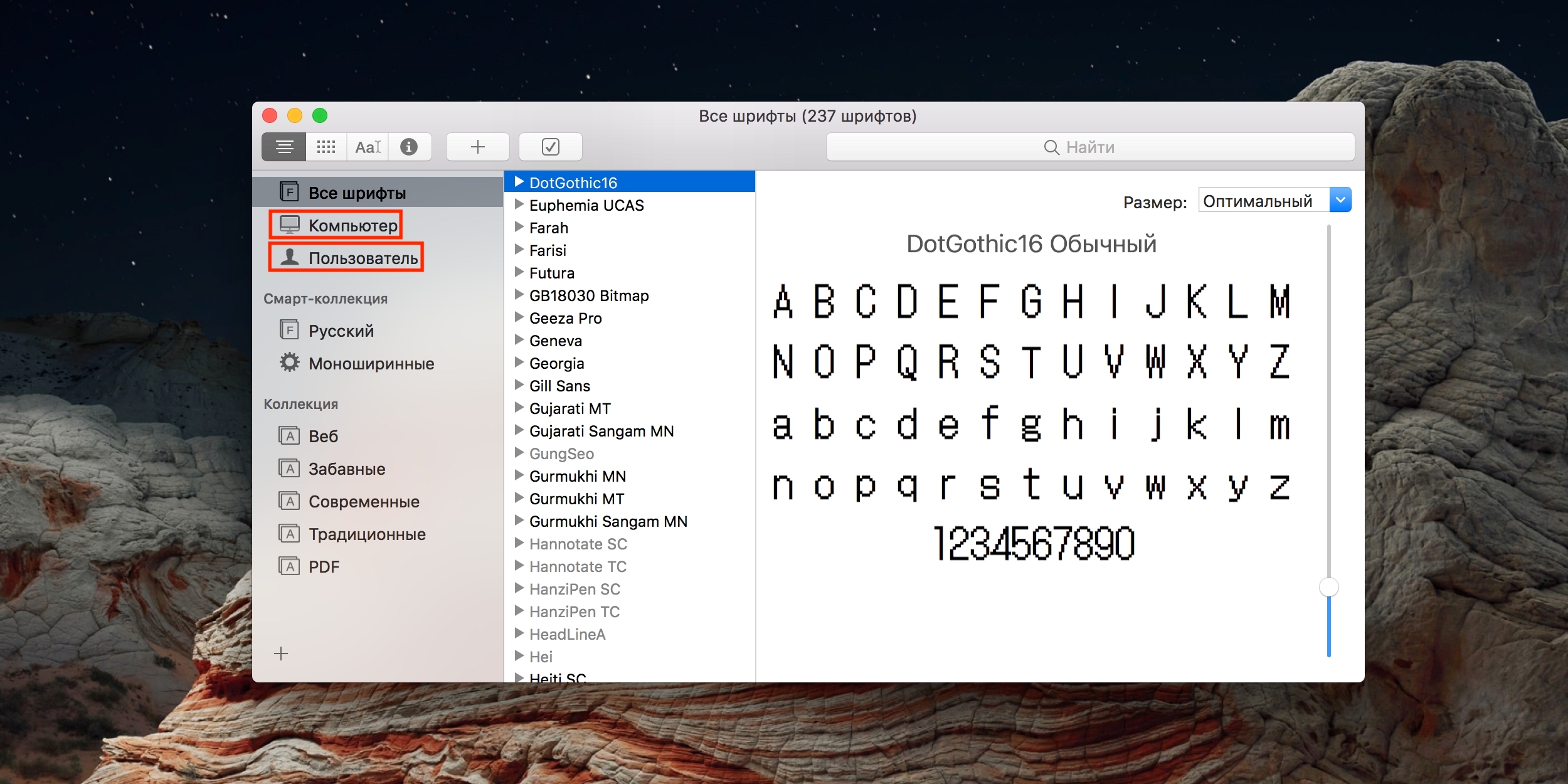
Task: Click the Веб collection icon
Action: (x=289, y=435)
